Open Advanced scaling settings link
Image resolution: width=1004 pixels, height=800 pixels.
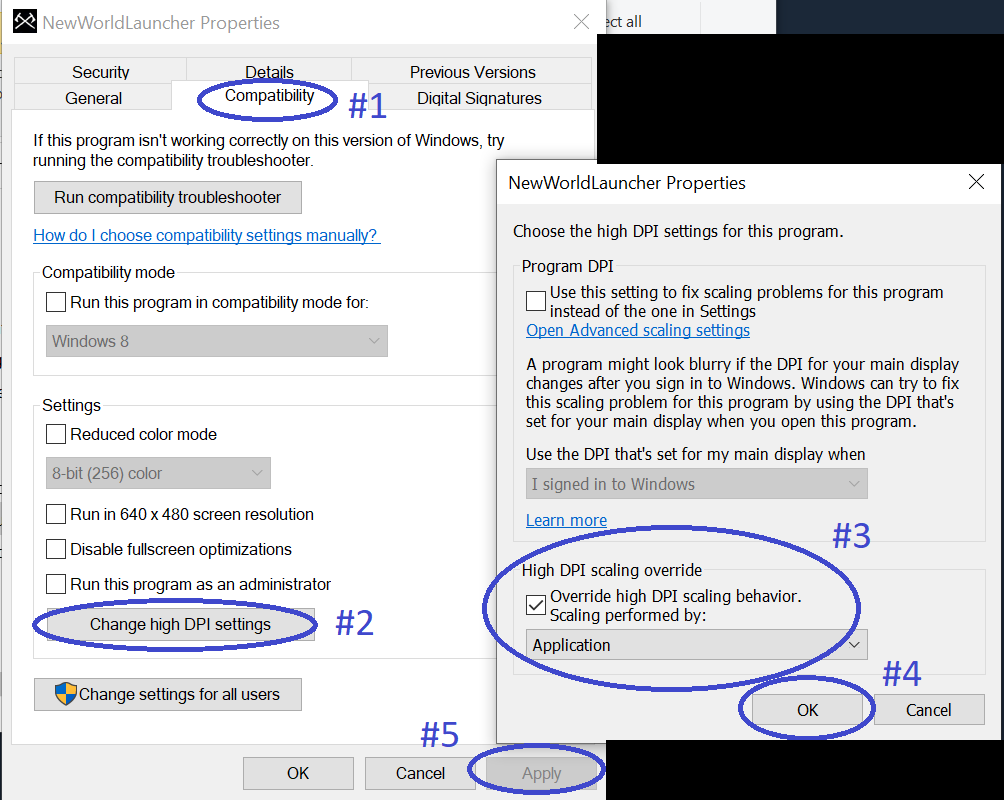[638, 330]
